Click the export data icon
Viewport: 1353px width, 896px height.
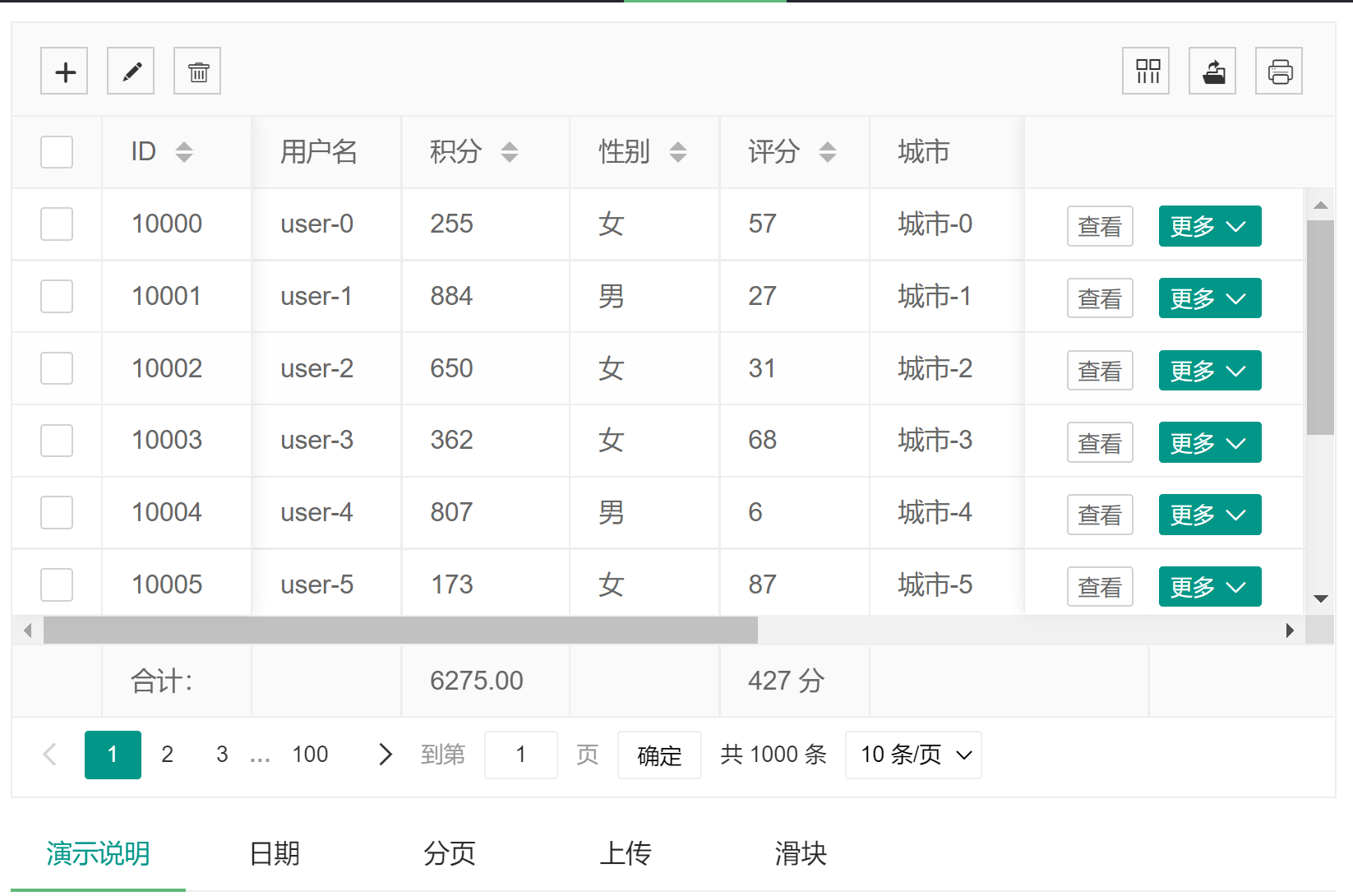[1212, 71]
